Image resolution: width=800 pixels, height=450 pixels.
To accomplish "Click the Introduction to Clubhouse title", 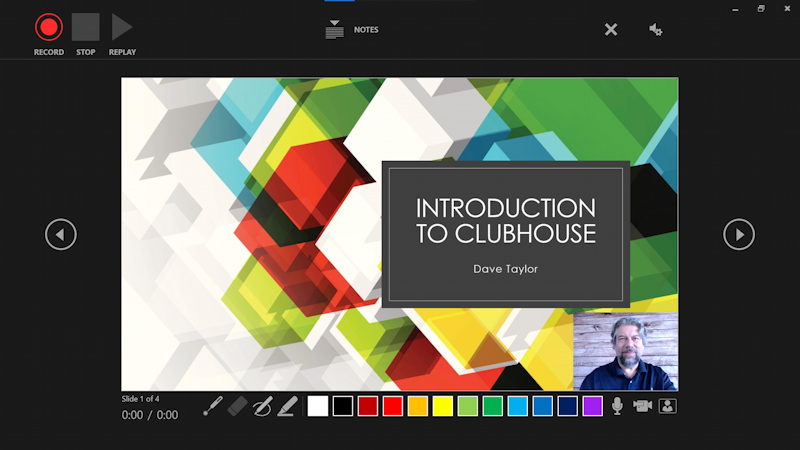I will click(x=506, y=221).
